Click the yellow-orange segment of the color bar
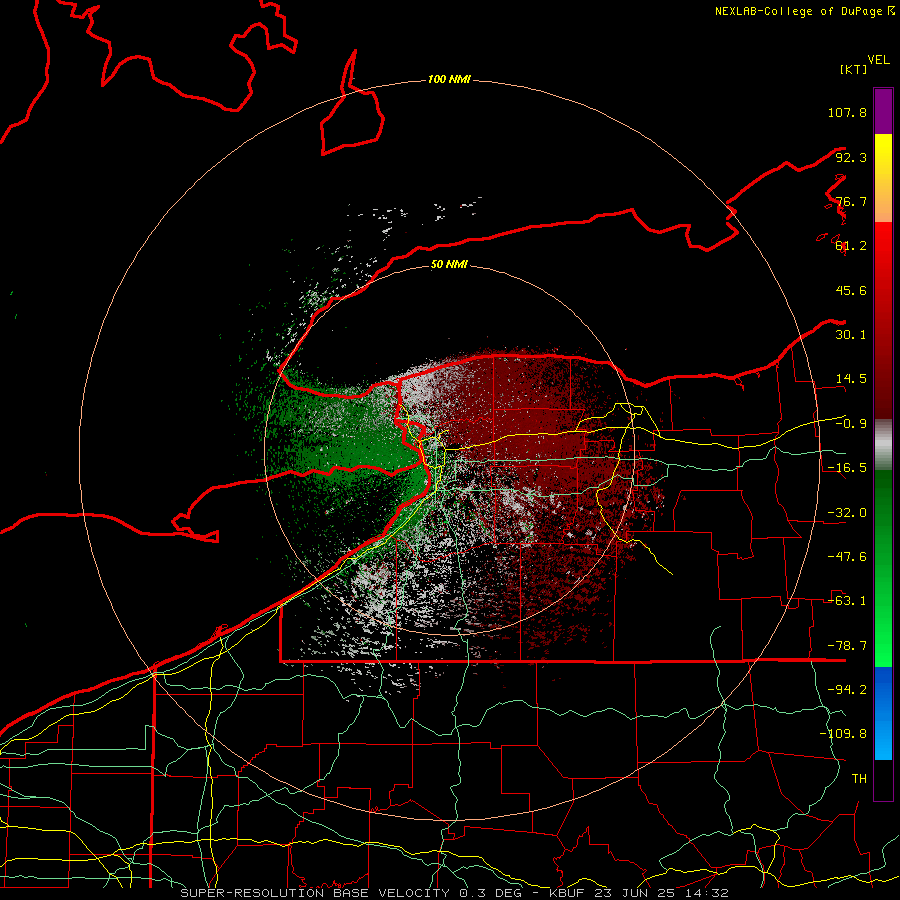This screenshot has width=900, height=900. point(883,178)
